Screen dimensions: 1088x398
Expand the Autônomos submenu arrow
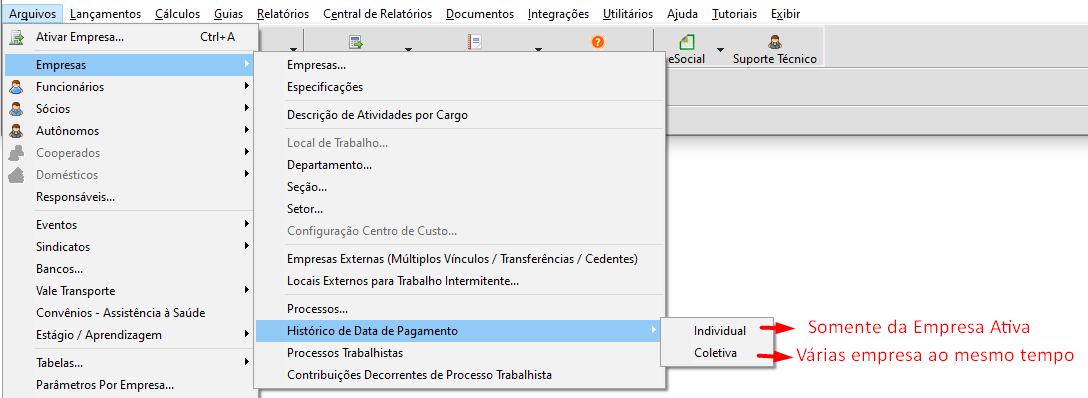coord(246,130)
